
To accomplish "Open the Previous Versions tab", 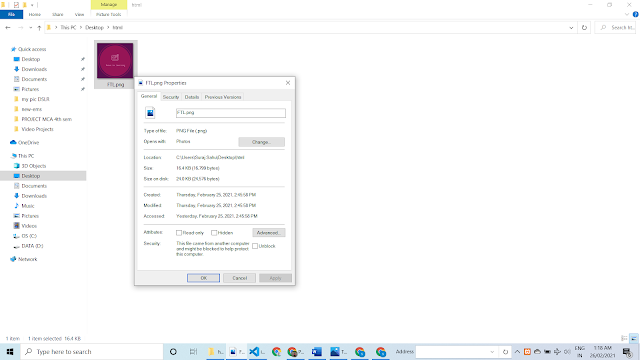I will tap(223, 97).
